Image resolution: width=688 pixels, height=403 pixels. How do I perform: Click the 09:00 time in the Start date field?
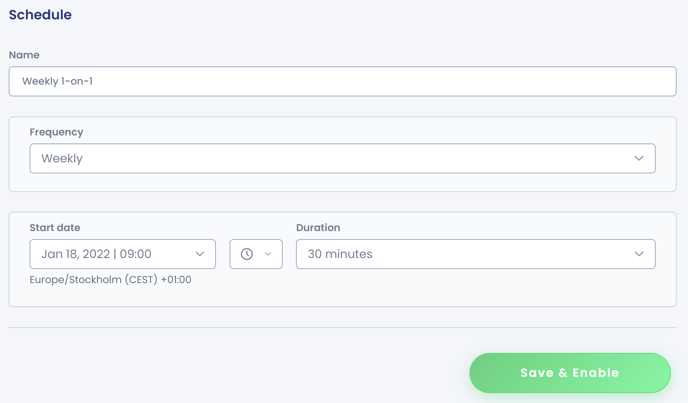click(136, 254)
